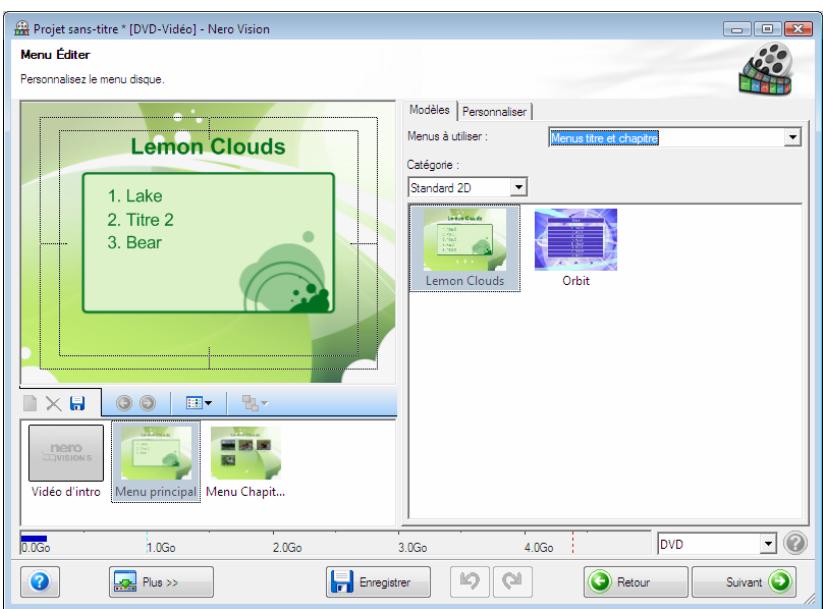
Task: Minimize the Nero Vision window
Action: (737, 28)
